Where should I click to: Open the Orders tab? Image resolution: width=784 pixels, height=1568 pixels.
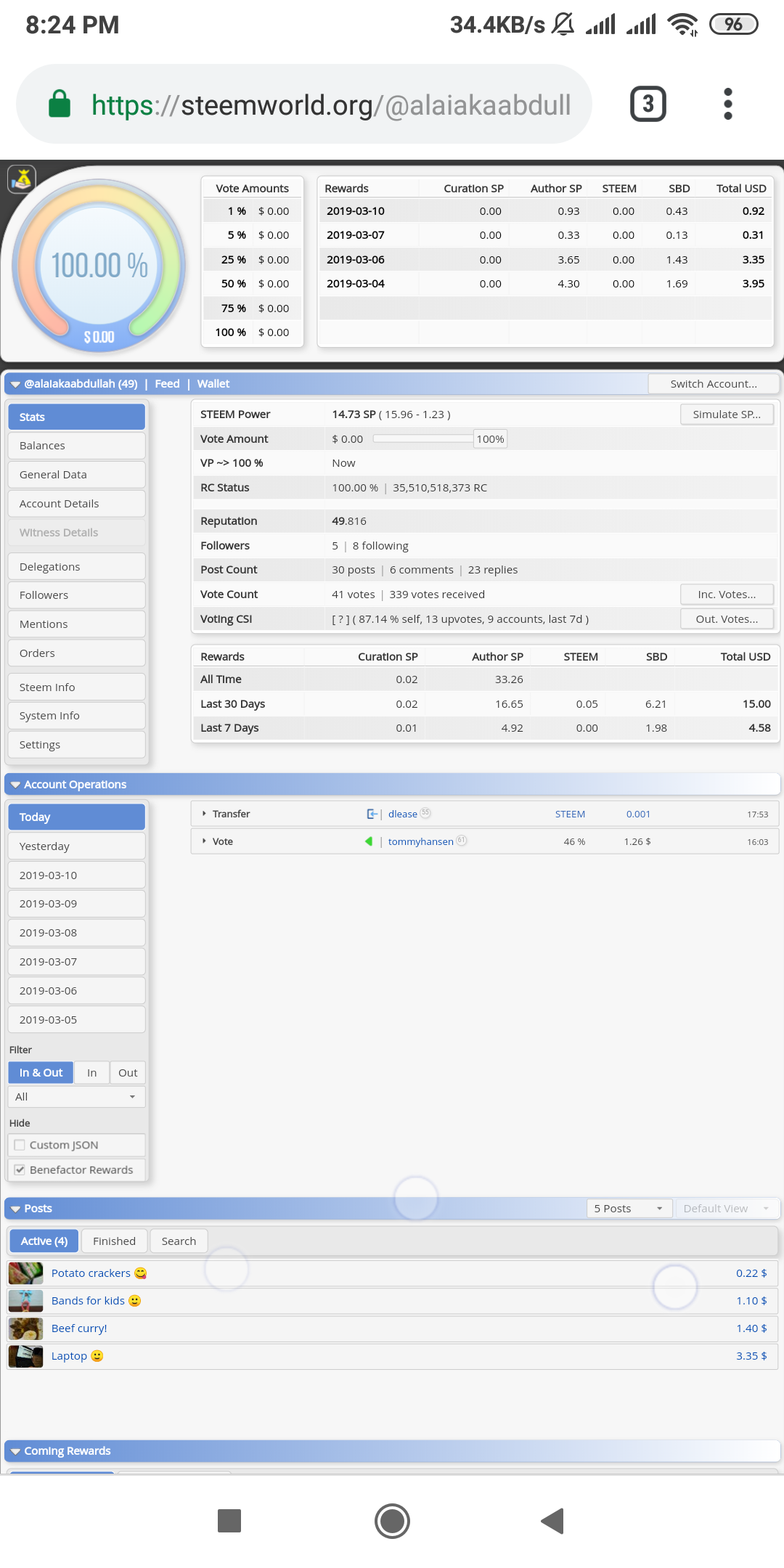[x=76, y=653]
